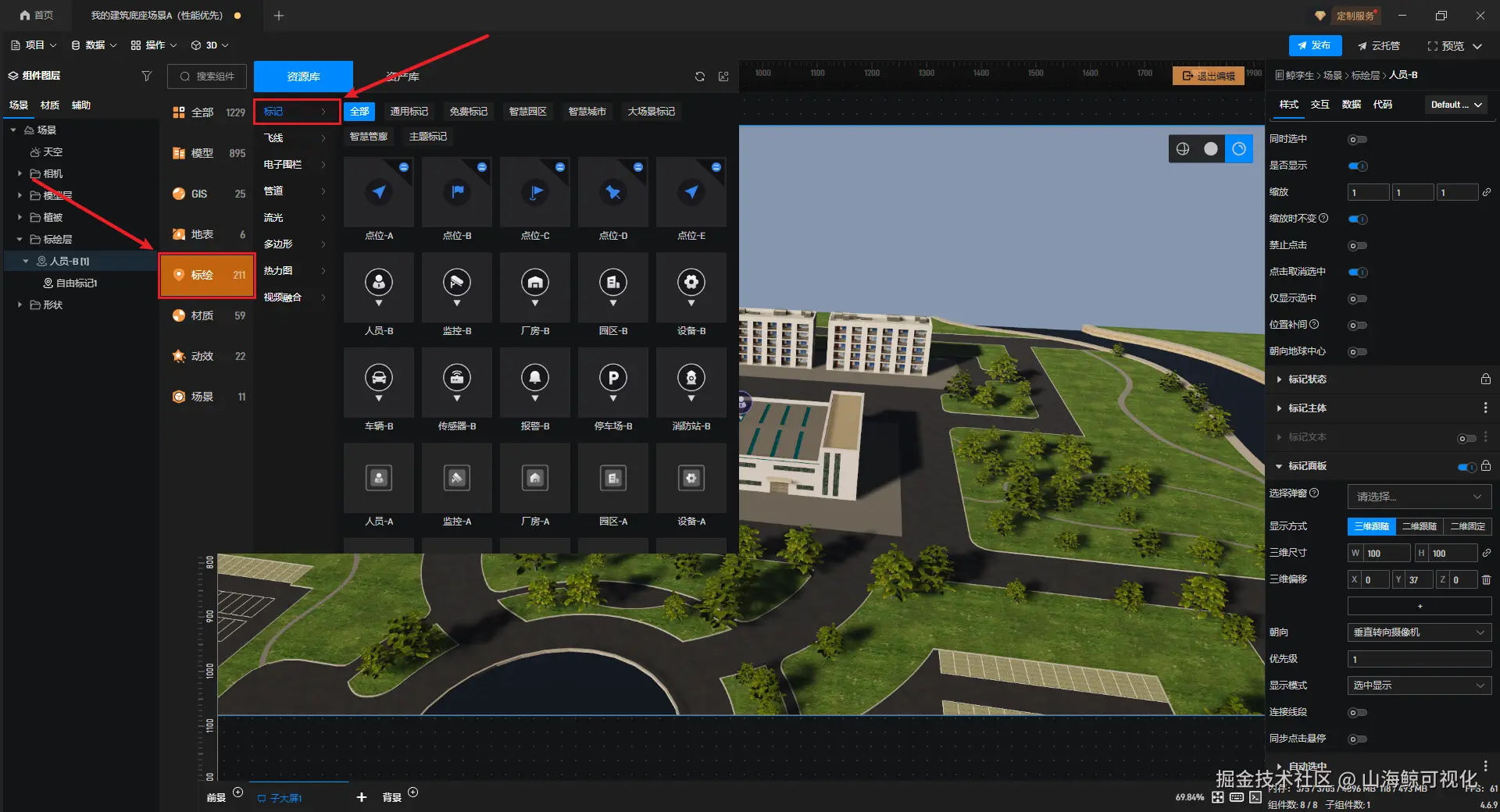Switch to the 交互 tab
Image resolution: width=1500 pixels, height=812 pixels.
point(1320,105)
